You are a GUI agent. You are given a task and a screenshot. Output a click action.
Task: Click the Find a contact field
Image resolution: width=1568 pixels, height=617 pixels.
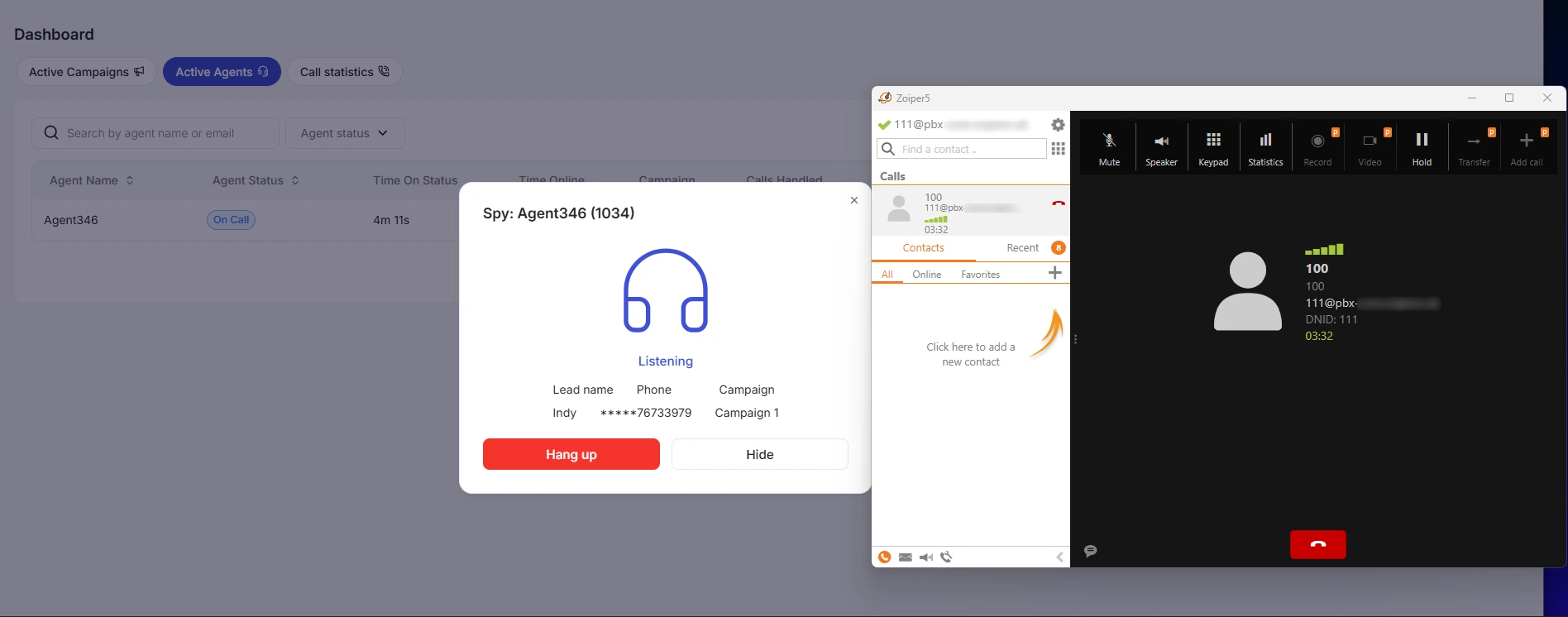pyautogui.click(x=962, y=149)
